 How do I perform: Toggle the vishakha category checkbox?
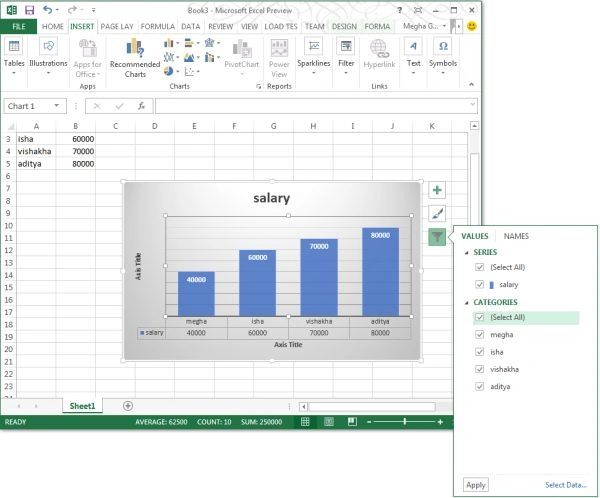[479, 369]
